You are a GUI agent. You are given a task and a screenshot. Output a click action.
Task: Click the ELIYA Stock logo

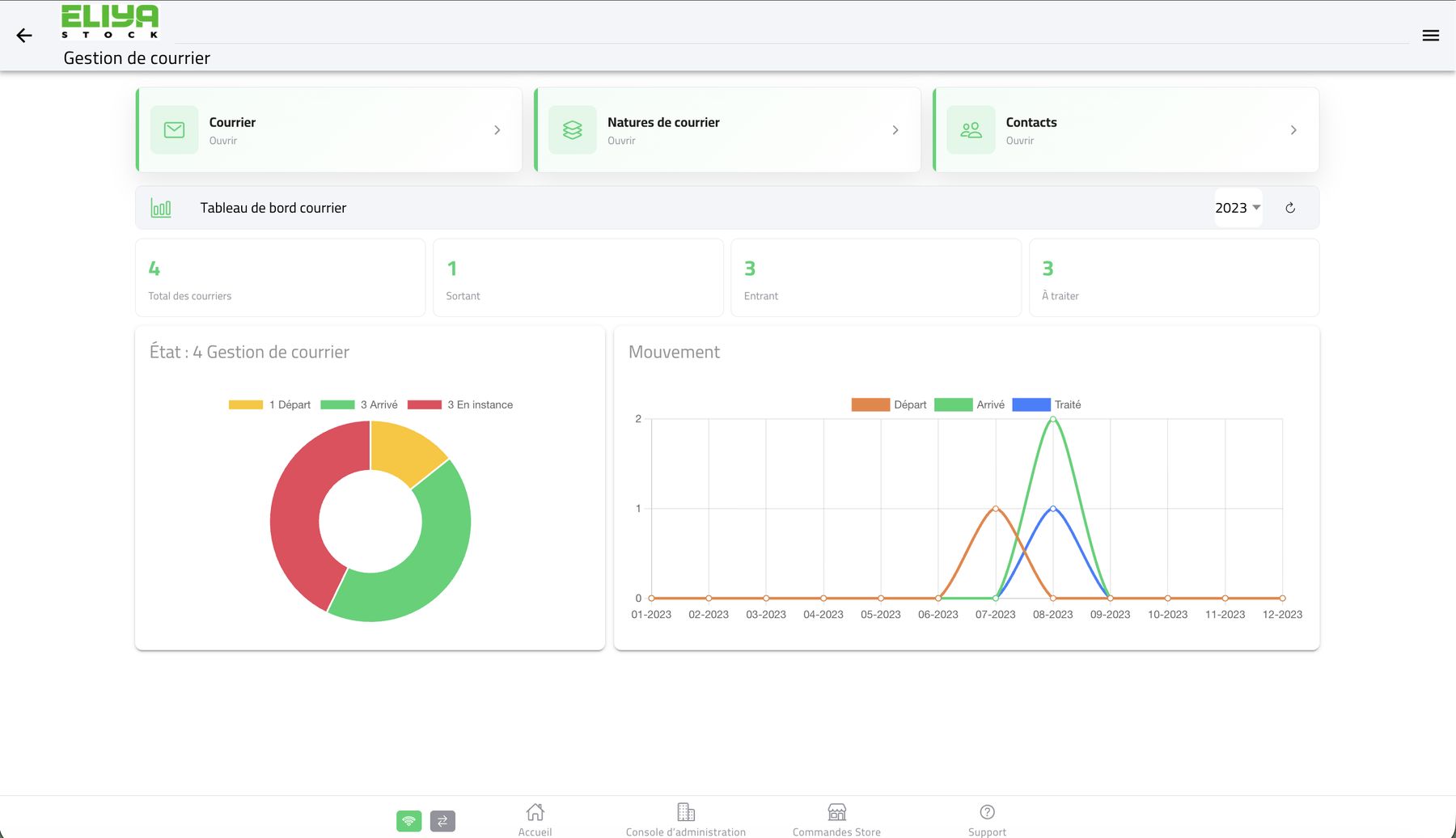pyautogui.click(x=110, y=22)
